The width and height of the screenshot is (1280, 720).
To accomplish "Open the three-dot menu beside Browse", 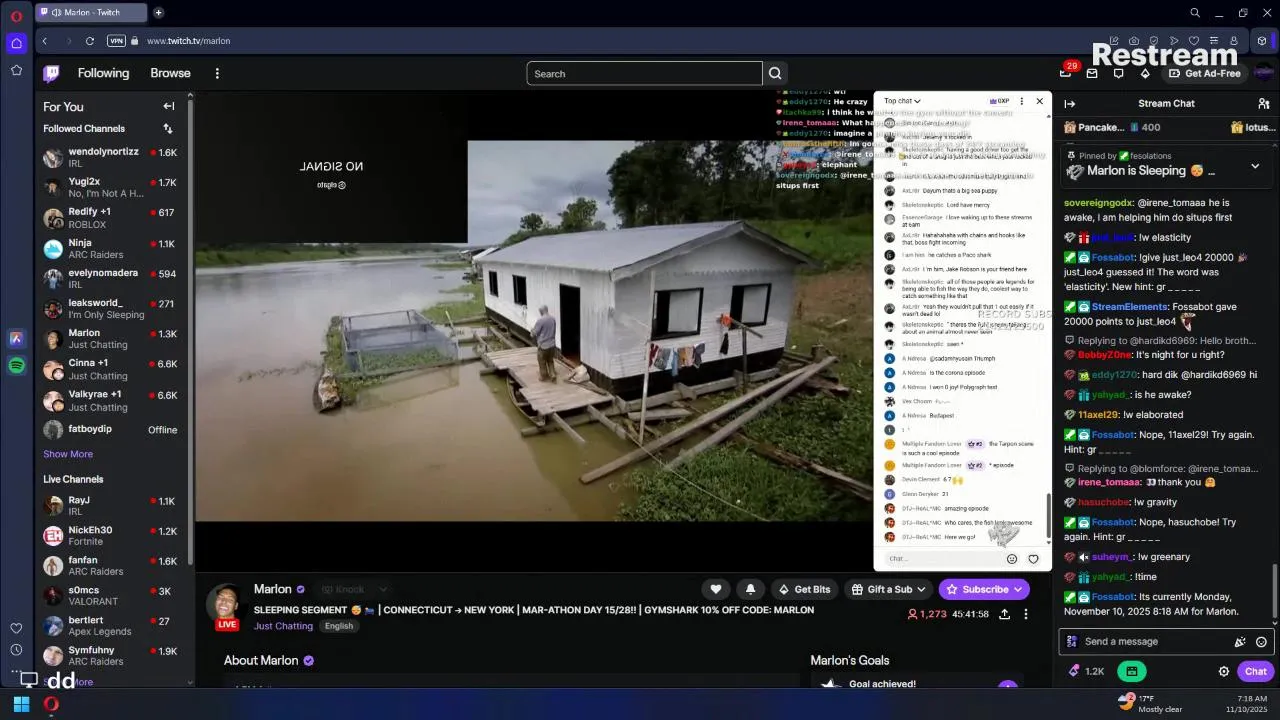I will 217,73.
